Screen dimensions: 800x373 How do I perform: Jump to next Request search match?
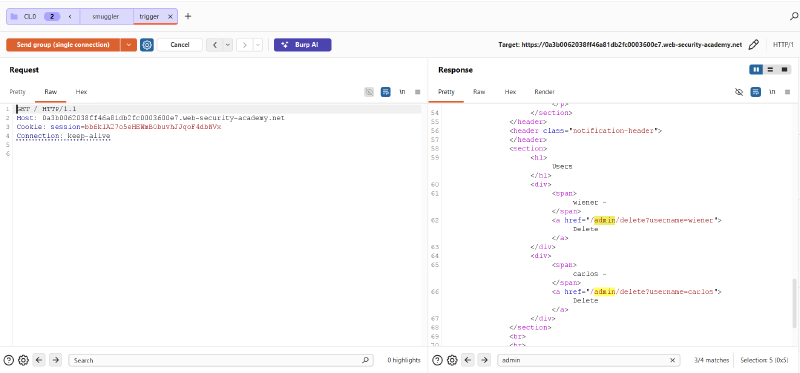pos(56,360)
